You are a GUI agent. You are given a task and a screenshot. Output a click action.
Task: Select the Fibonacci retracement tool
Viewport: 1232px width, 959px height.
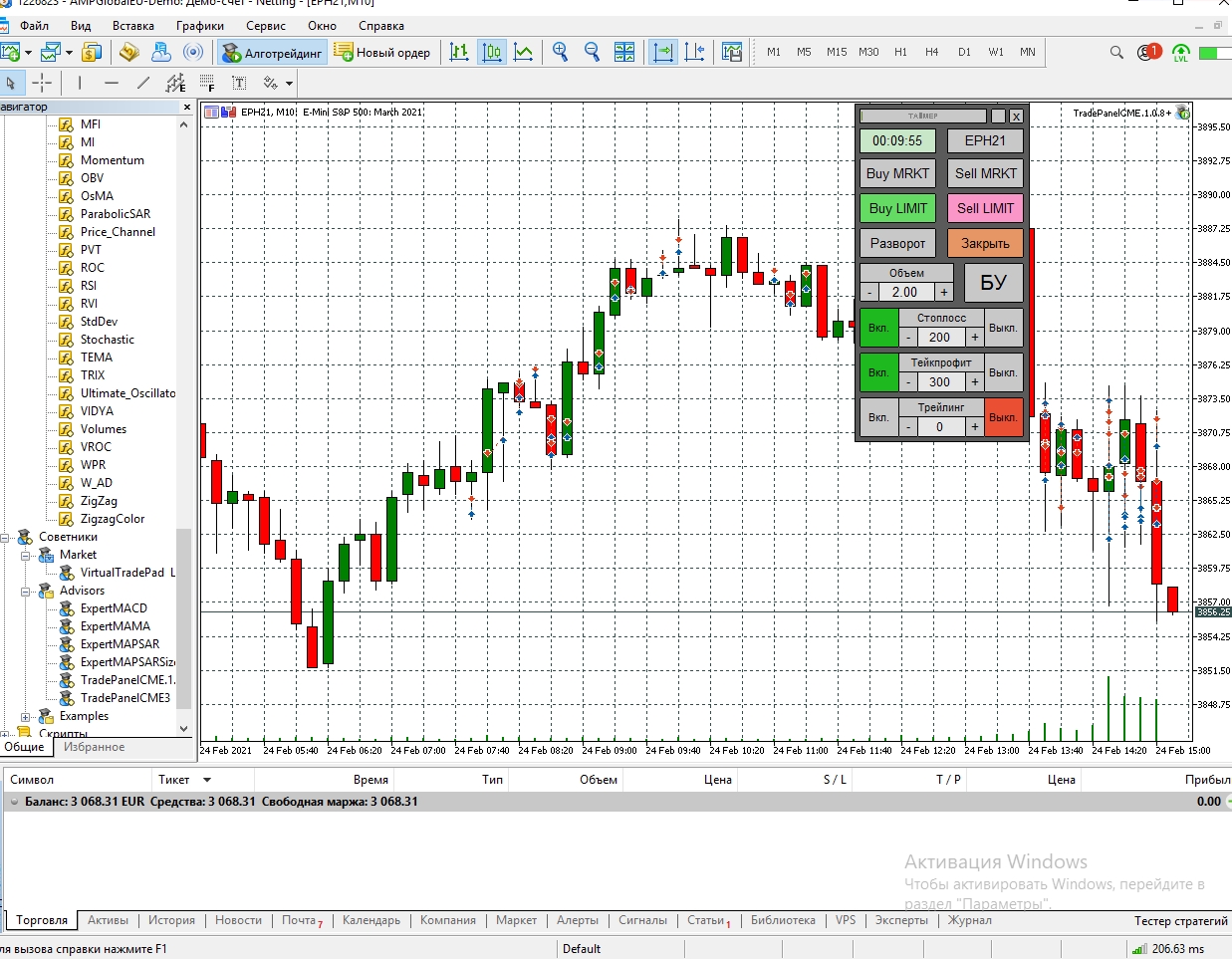(x=207, y=83)
